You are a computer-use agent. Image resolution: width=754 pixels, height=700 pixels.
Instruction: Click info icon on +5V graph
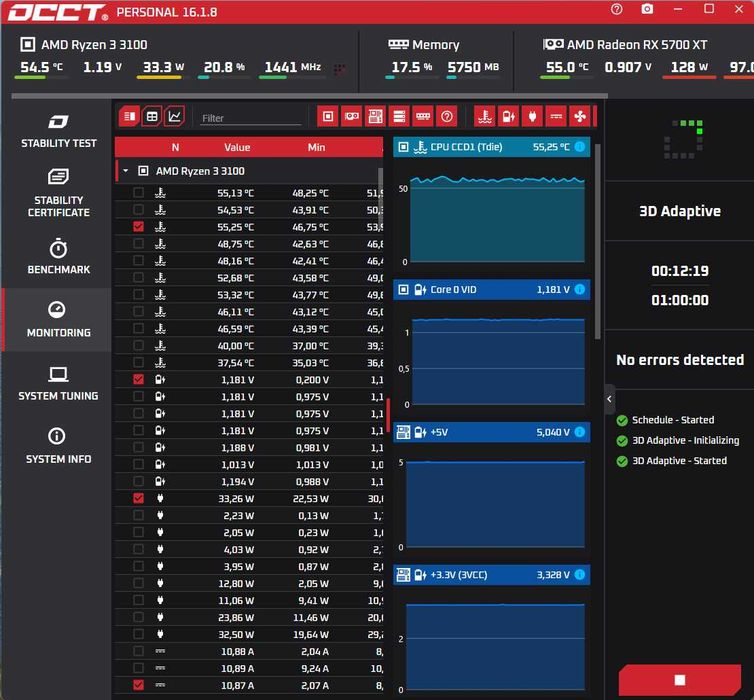click(580, 432)
